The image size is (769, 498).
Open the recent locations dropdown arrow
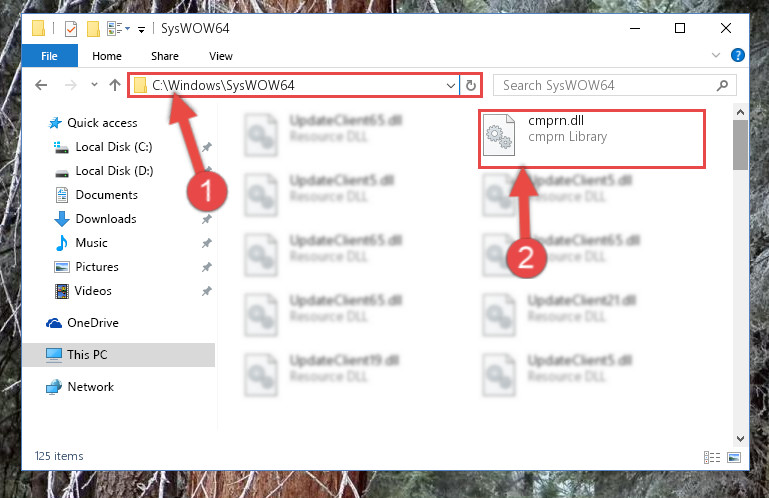coord(94,85)
